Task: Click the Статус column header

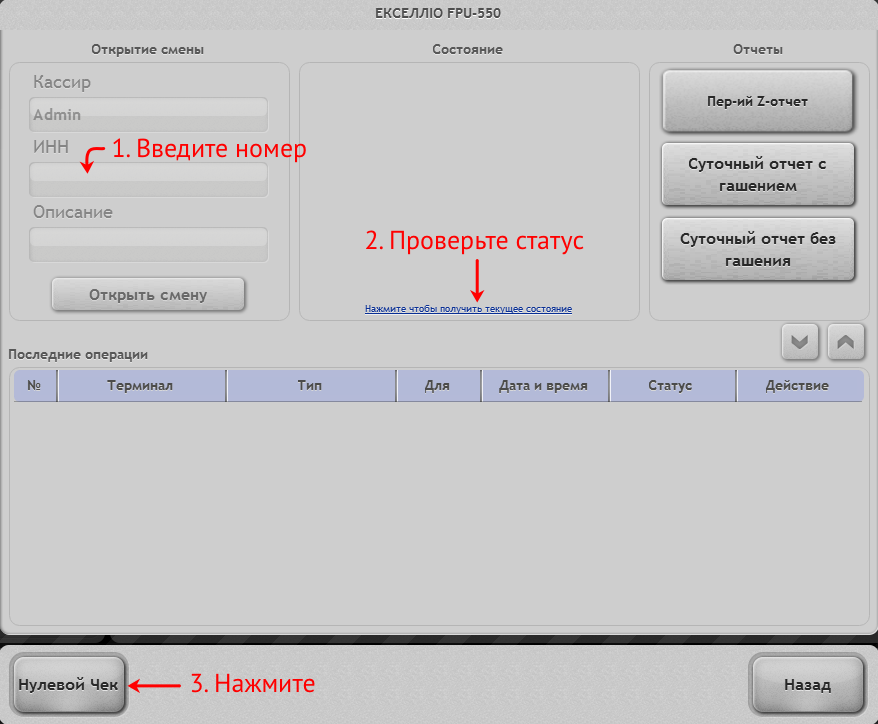Action: [672, 385]
